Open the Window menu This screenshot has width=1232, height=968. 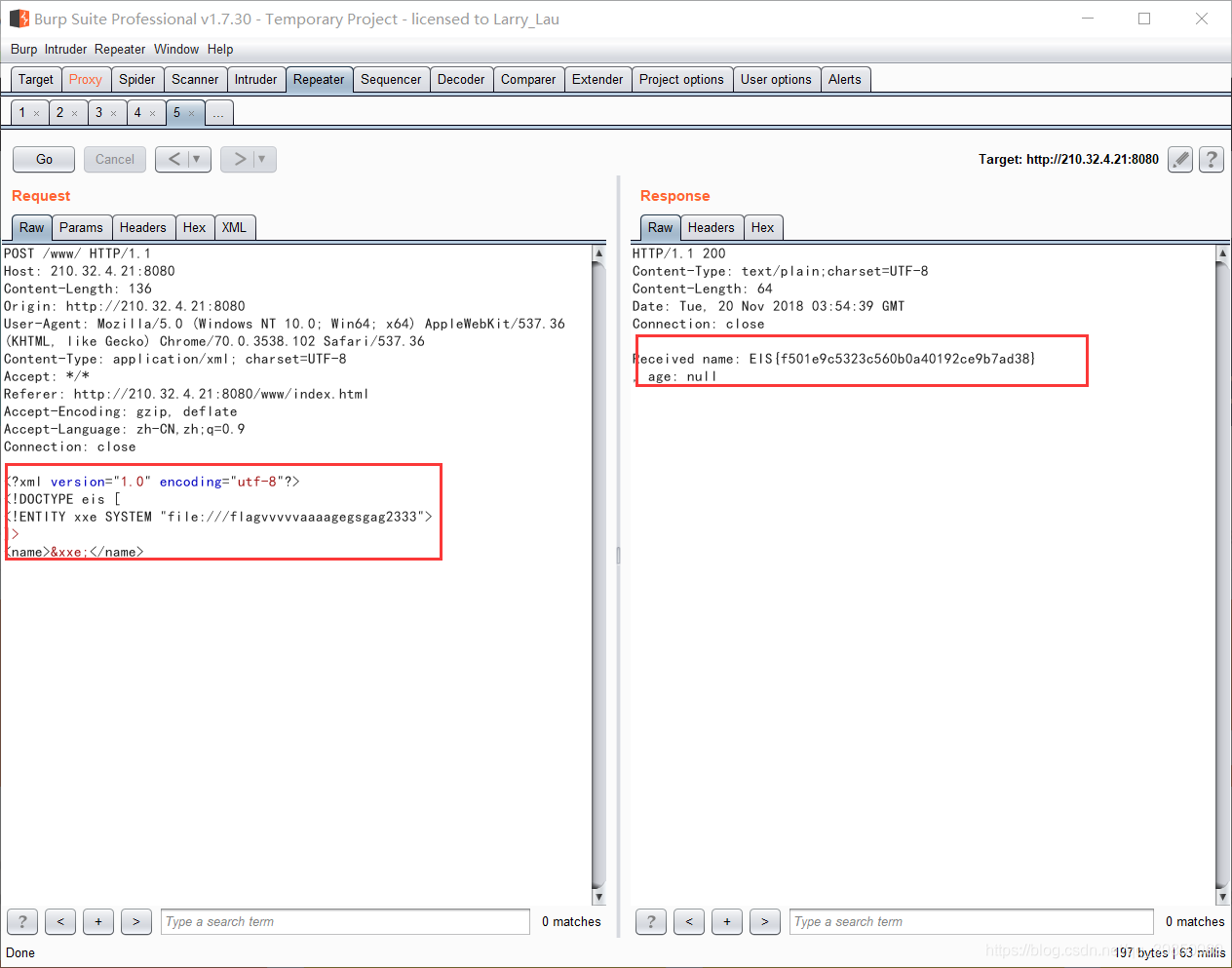coord(176,49)
